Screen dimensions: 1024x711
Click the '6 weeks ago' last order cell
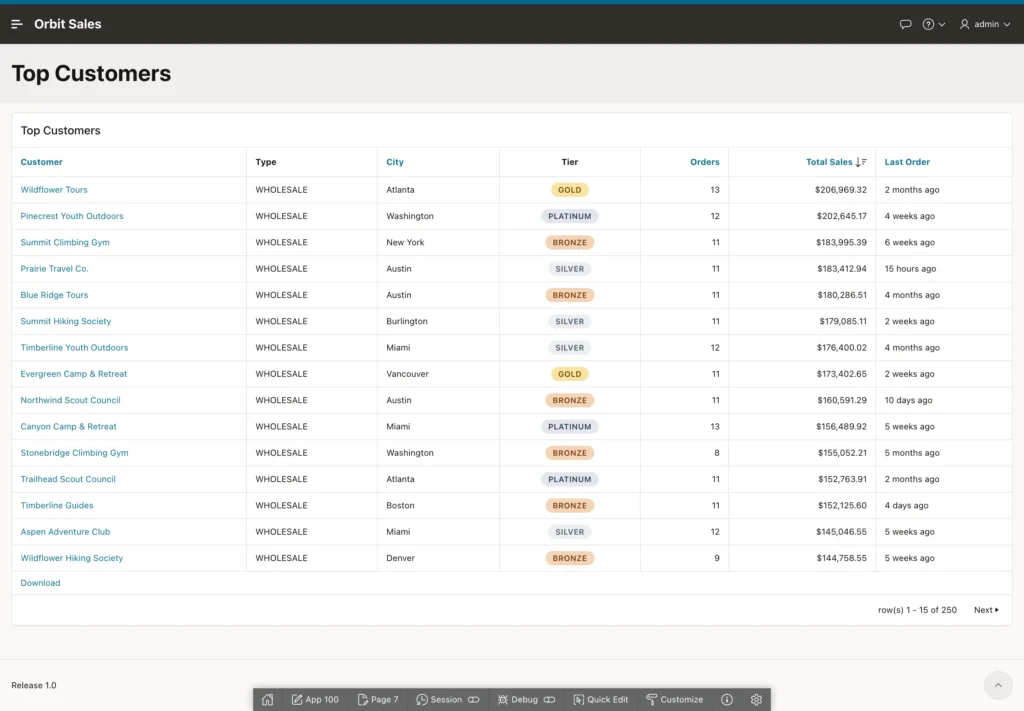[909, 242]
